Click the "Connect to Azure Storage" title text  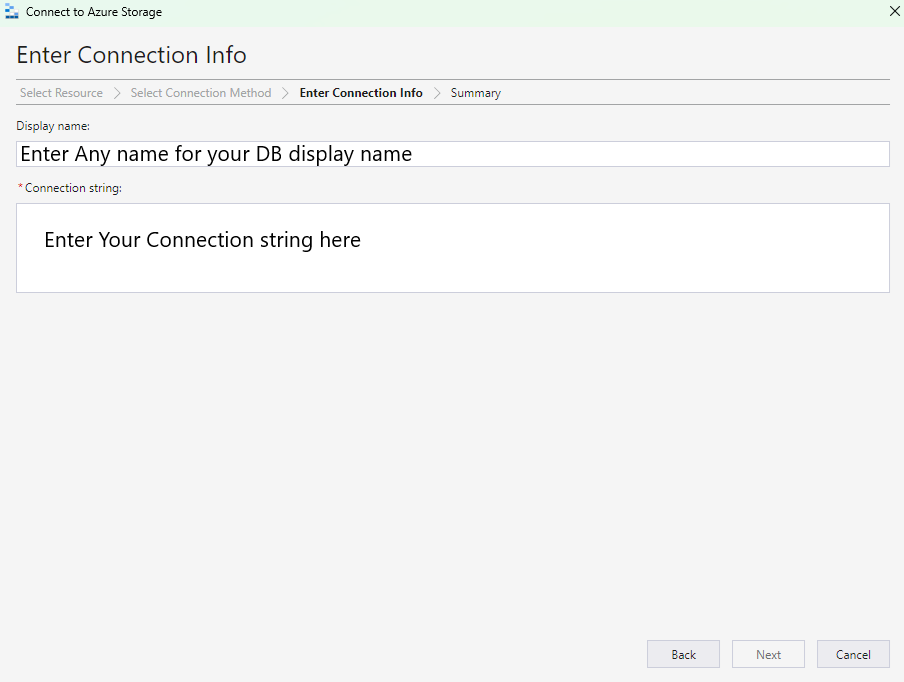[x=94, y=12]
